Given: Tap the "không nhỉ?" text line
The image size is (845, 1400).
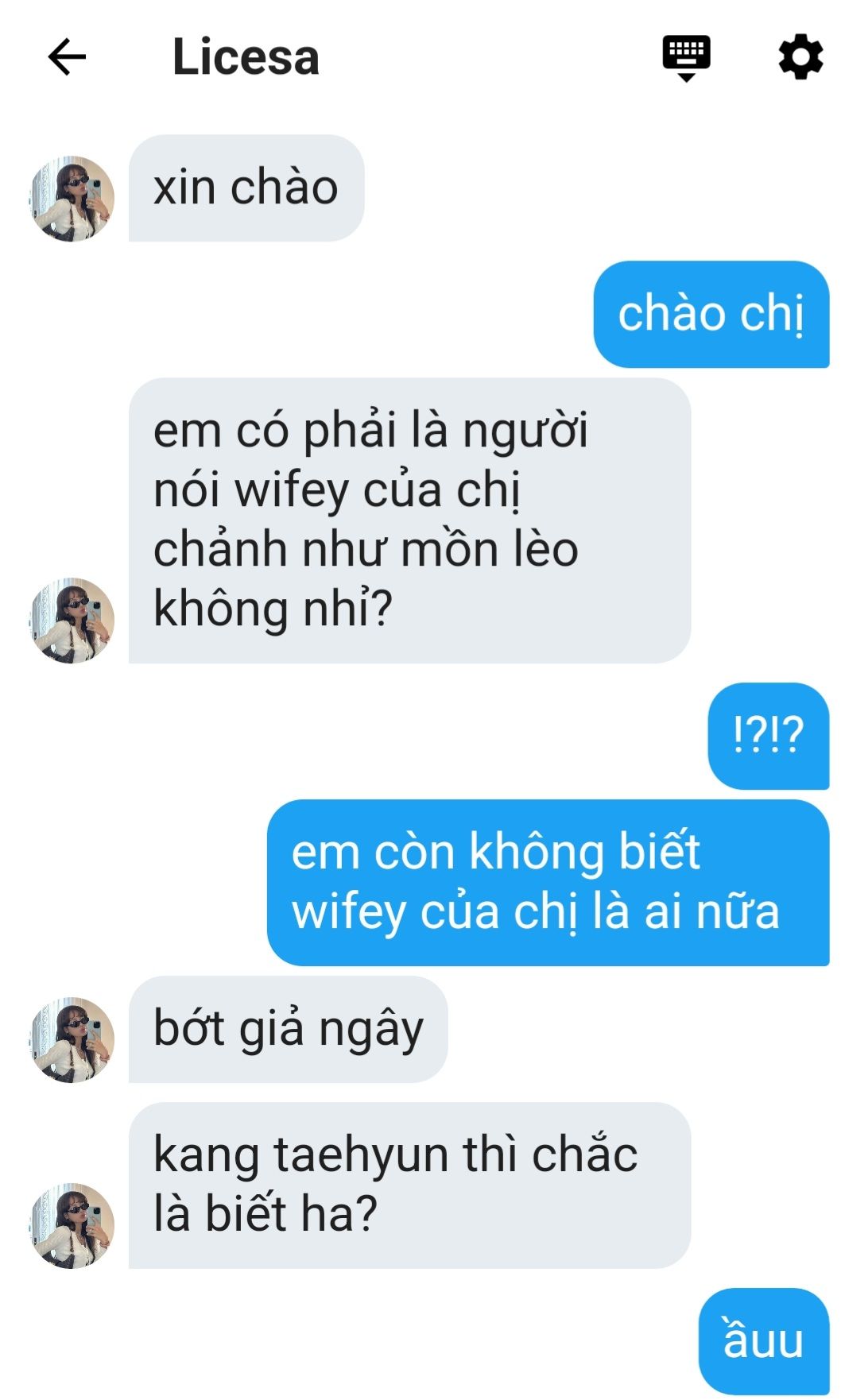Looking at the screenshot, I should [273, 609].
